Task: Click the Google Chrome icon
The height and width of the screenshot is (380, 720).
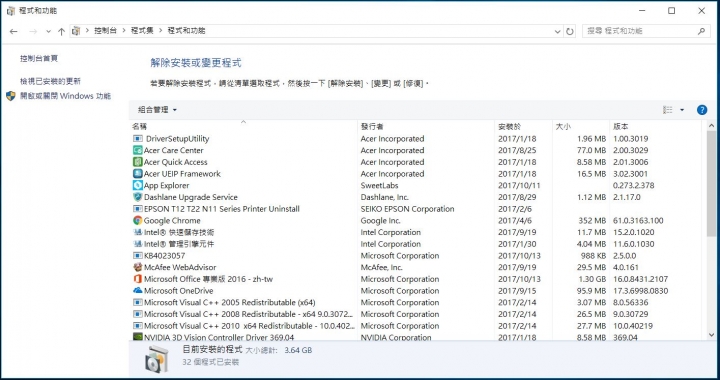Action: 138,220
